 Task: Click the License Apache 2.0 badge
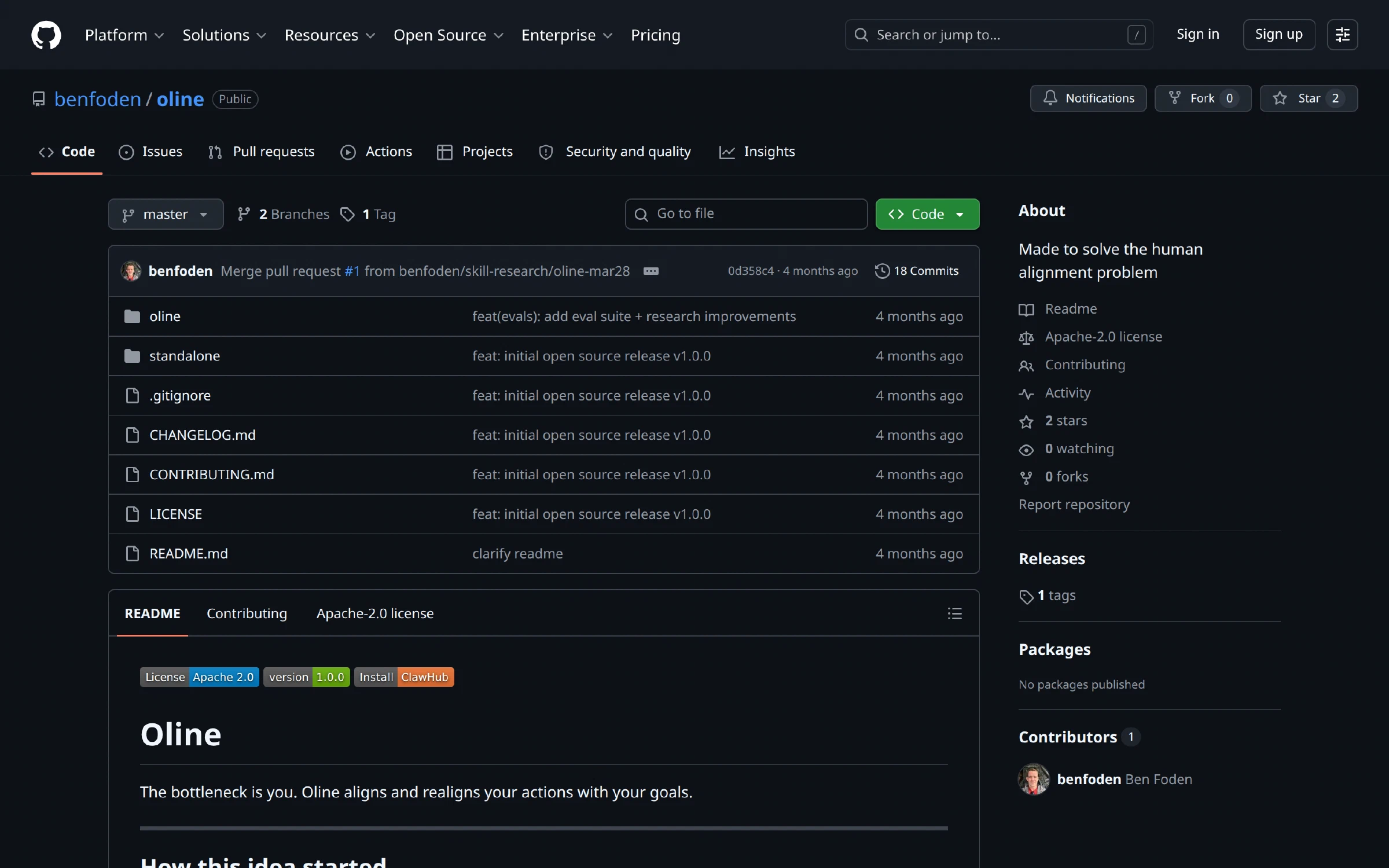click(199, 677)
